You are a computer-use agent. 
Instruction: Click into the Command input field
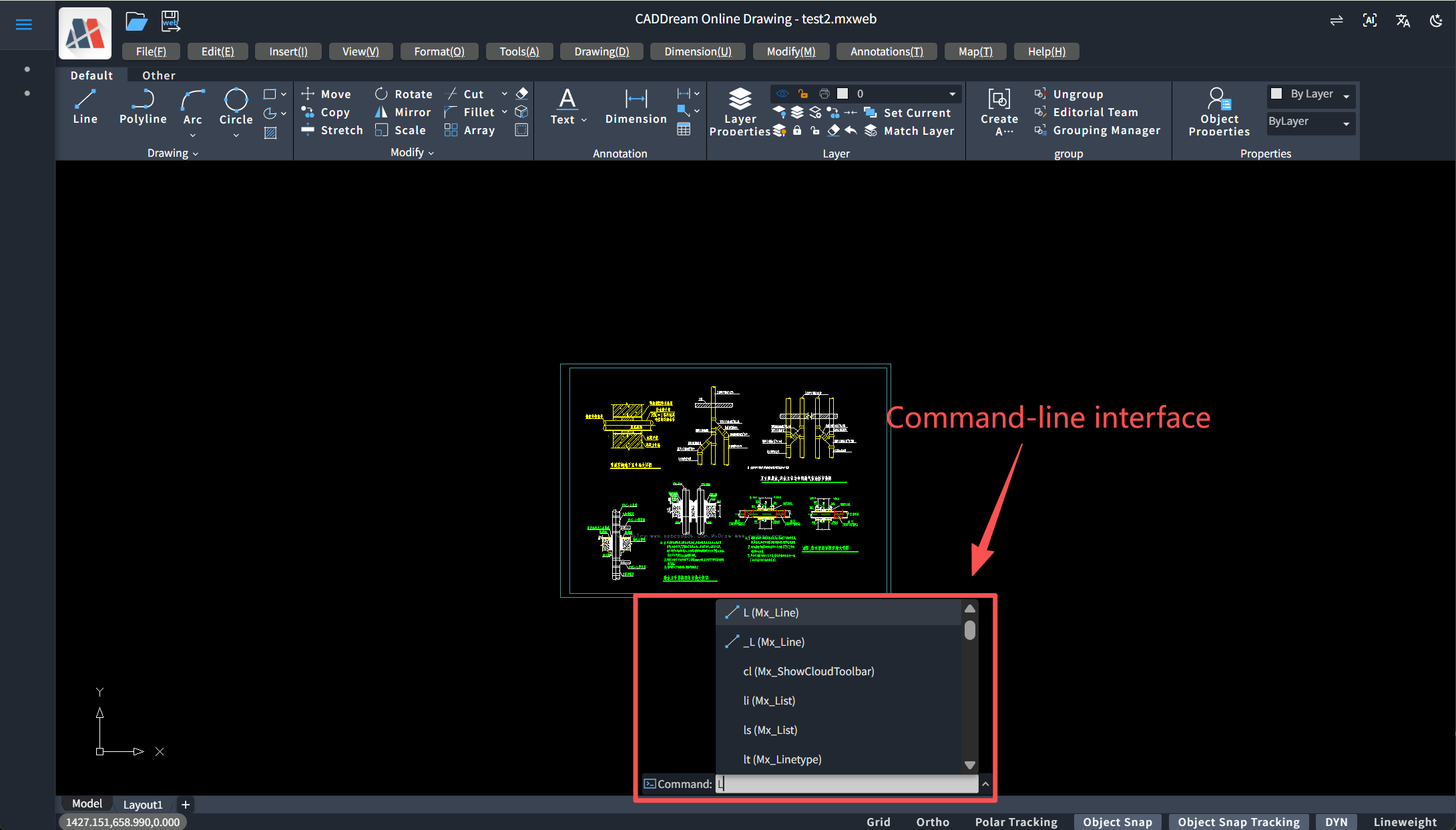846,784
